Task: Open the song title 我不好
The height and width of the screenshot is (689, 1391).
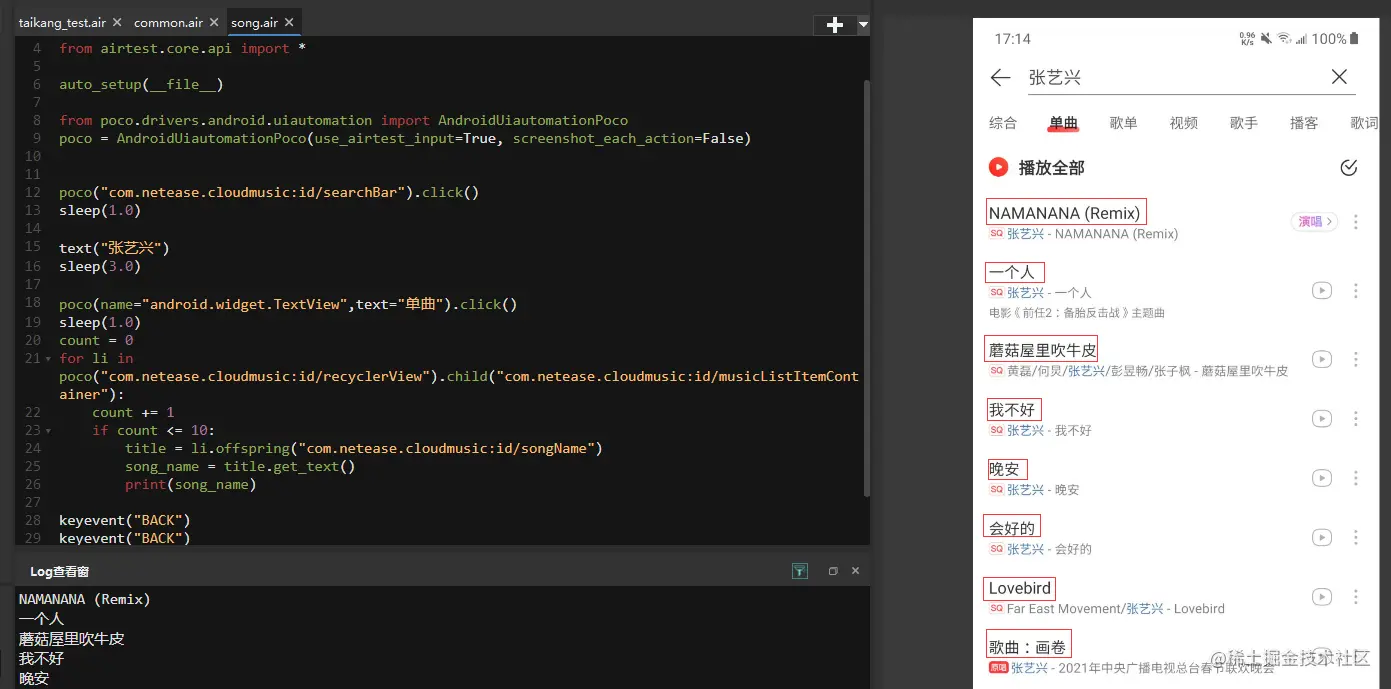Action: (x=1012, y=409)
